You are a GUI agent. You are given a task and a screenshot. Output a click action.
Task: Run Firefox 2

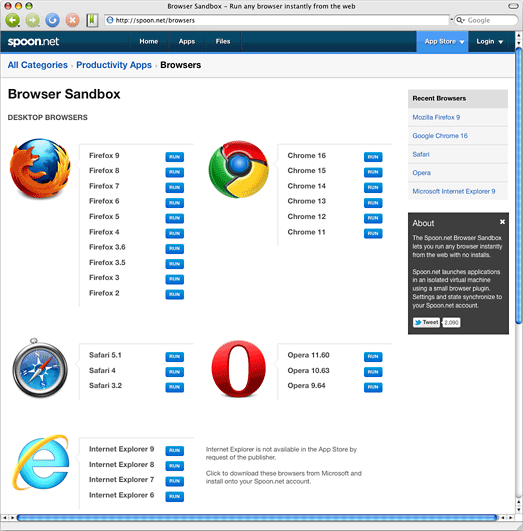tap(174, 294)
